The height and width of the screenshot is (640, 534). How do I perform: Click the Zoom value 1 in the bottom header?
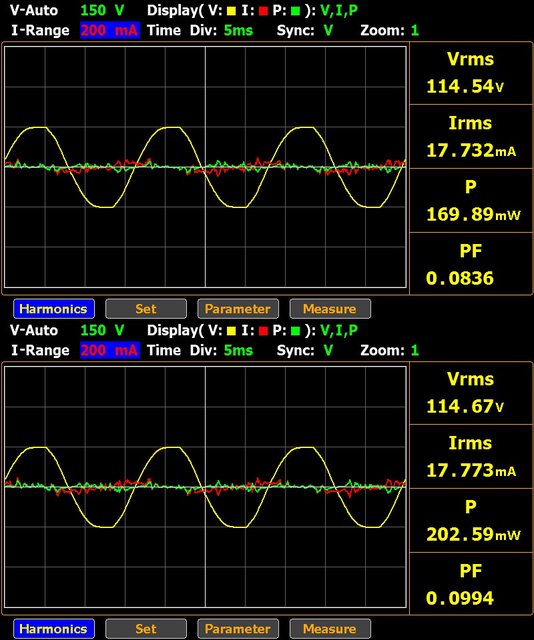(415, 351)
